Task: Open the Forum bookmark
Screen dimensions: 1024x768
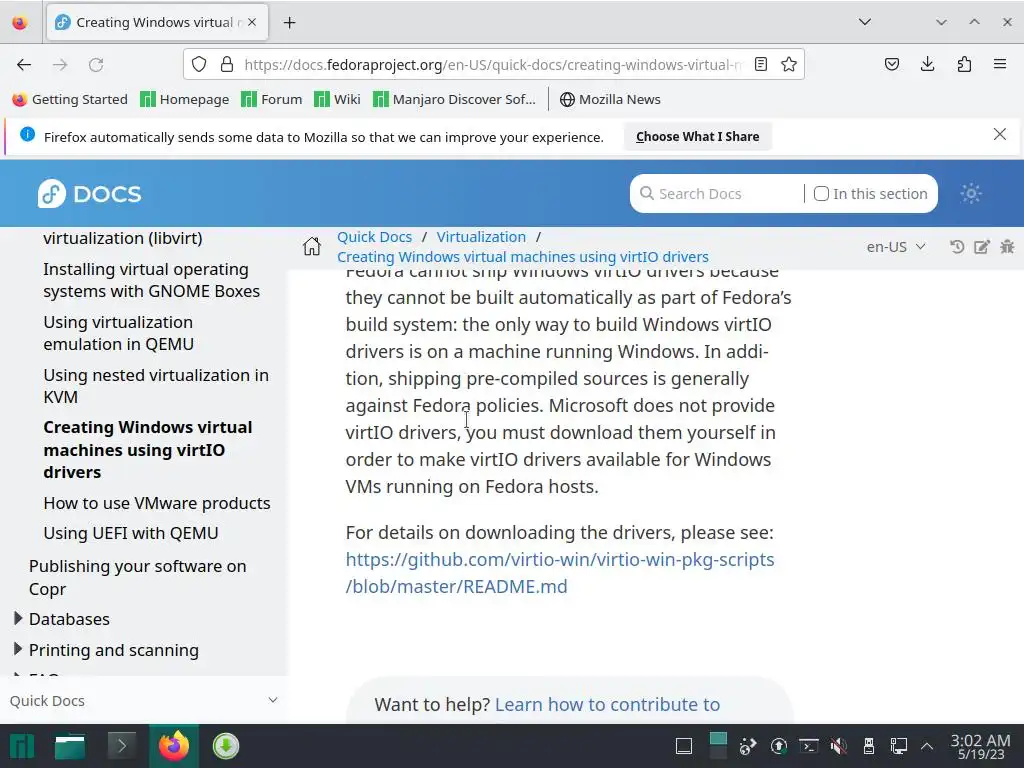Action: coord(272,99)
